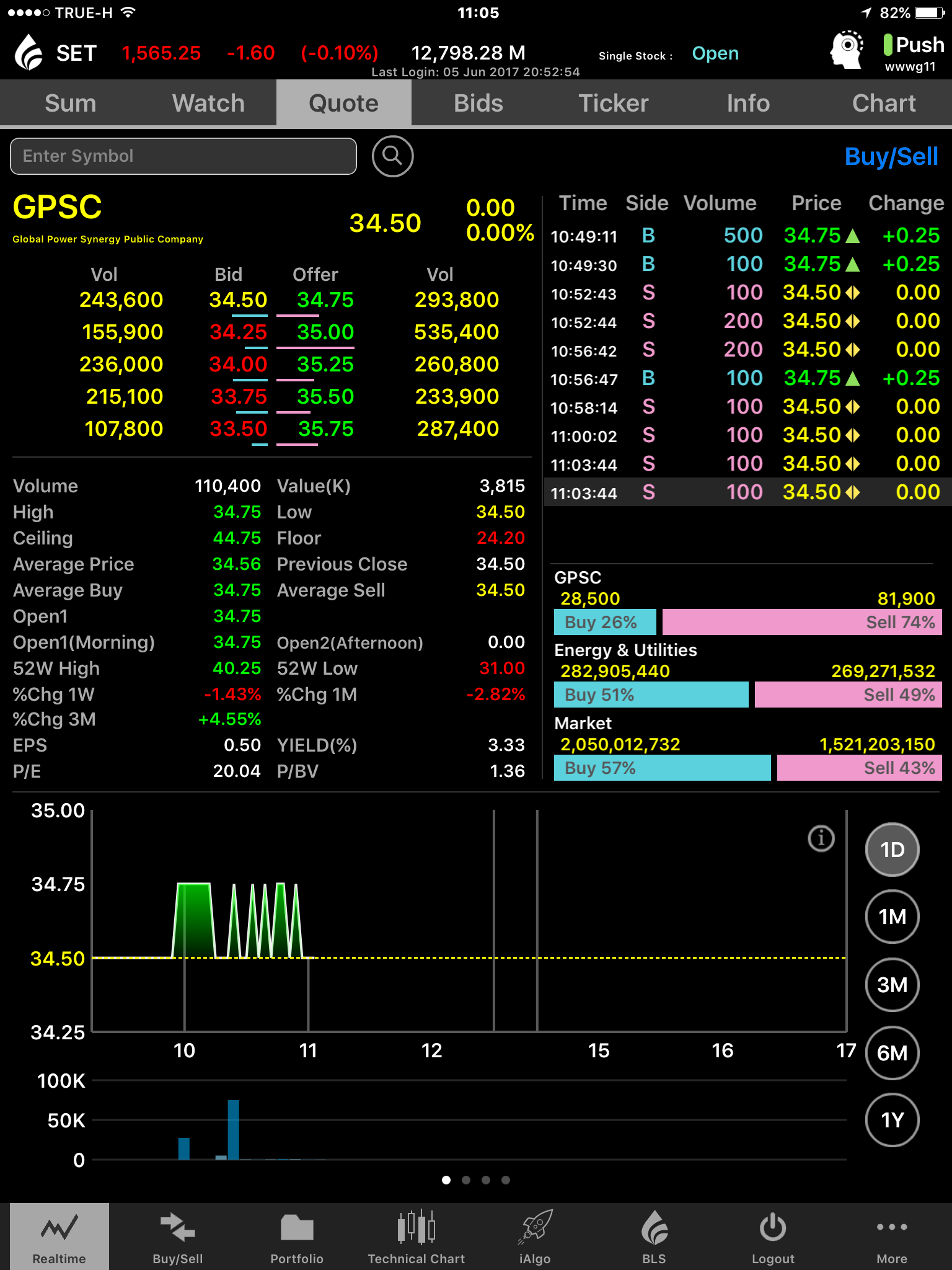This screenshot has width=952, height=1270.
Task: Go to second page dot indicator
Action: 466,1180
